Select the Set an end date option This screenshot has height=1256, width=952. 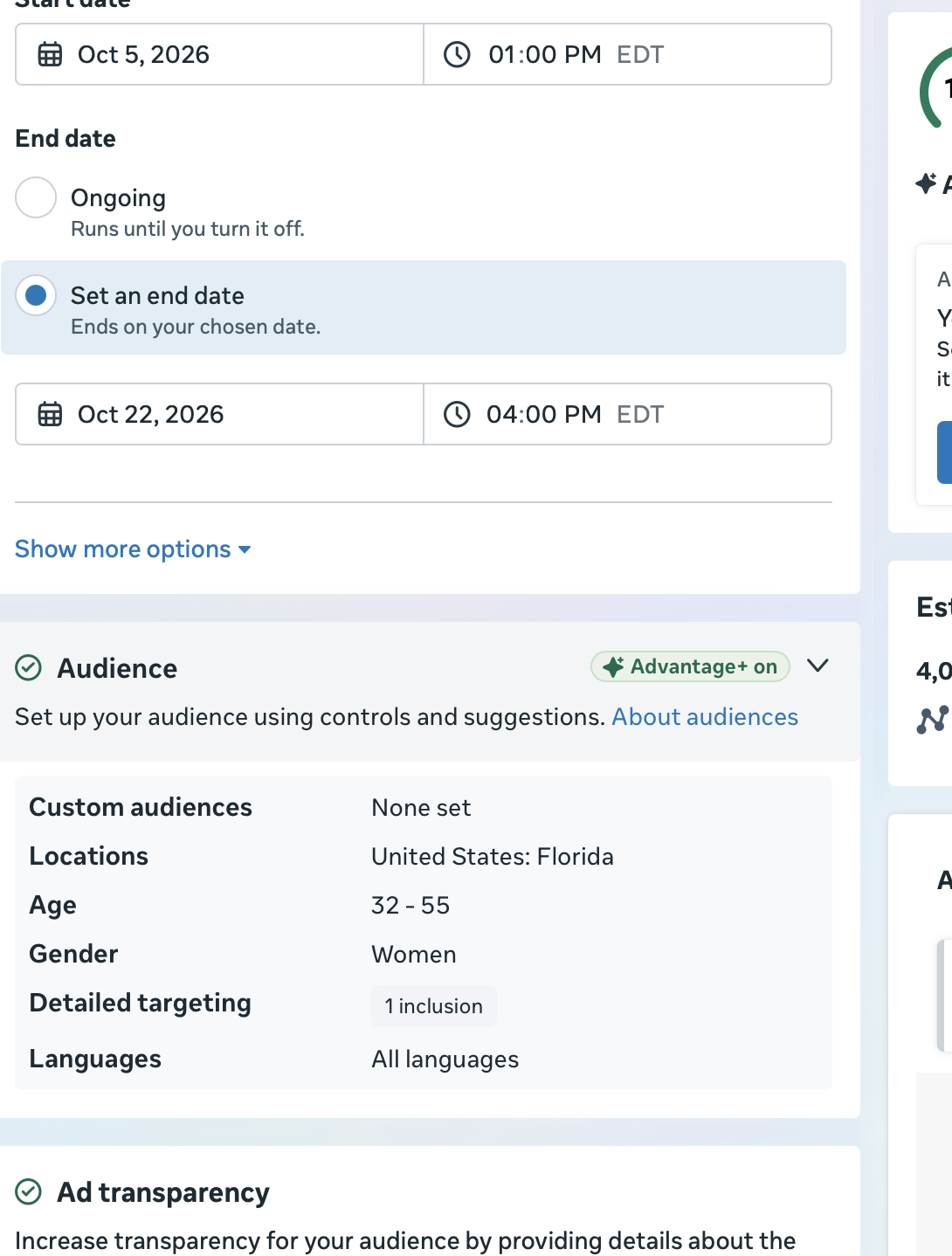point(36,295)
